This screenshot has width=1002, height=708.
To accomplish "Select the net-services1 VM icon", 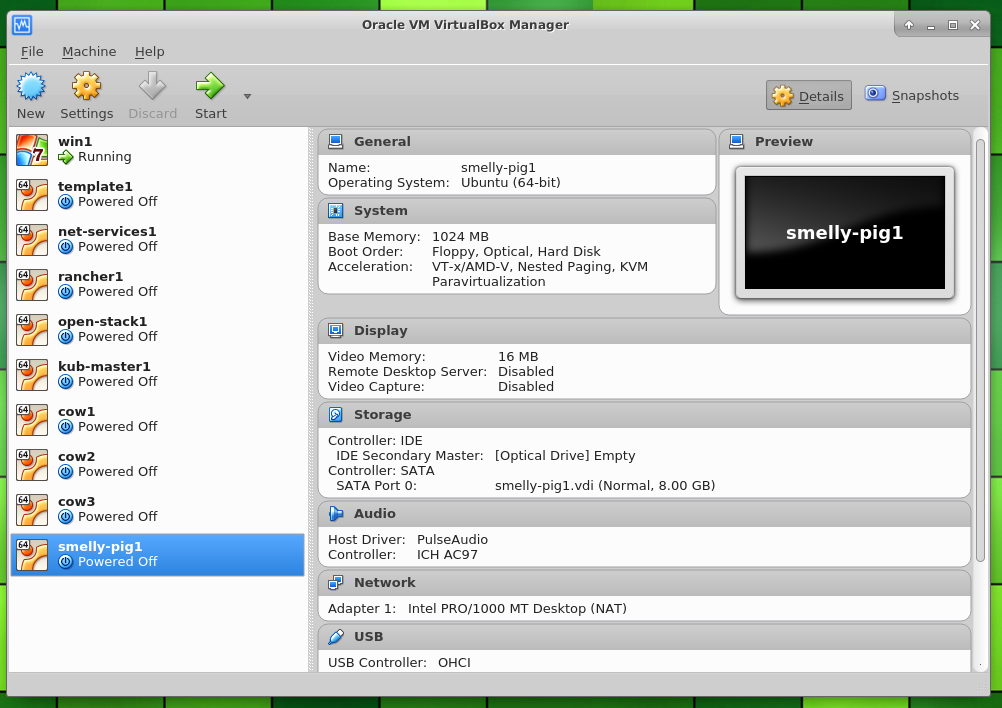I will [x=32, y=240].
